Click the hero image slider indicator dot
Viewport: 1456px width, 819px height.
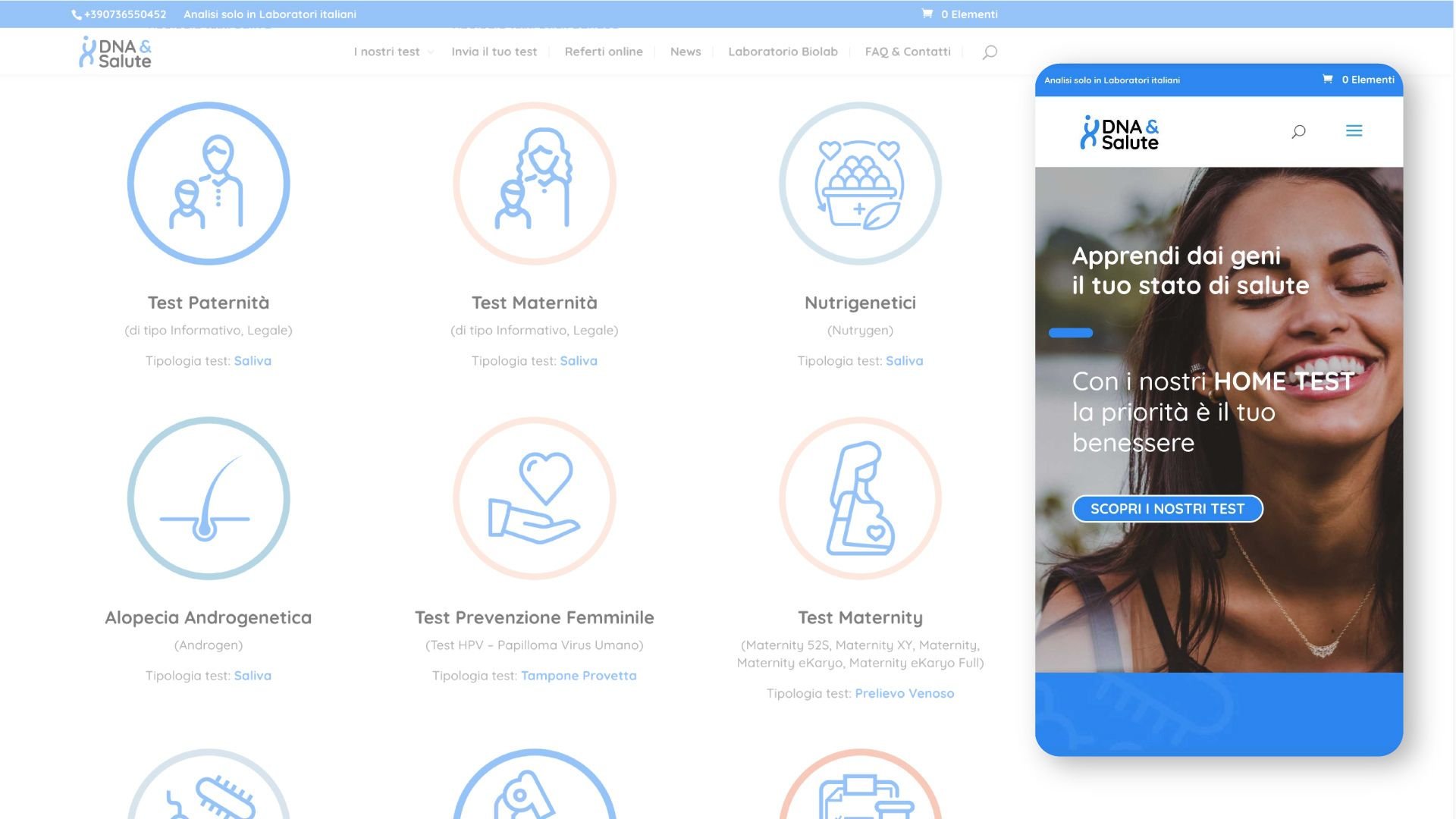pos(1072,333)
